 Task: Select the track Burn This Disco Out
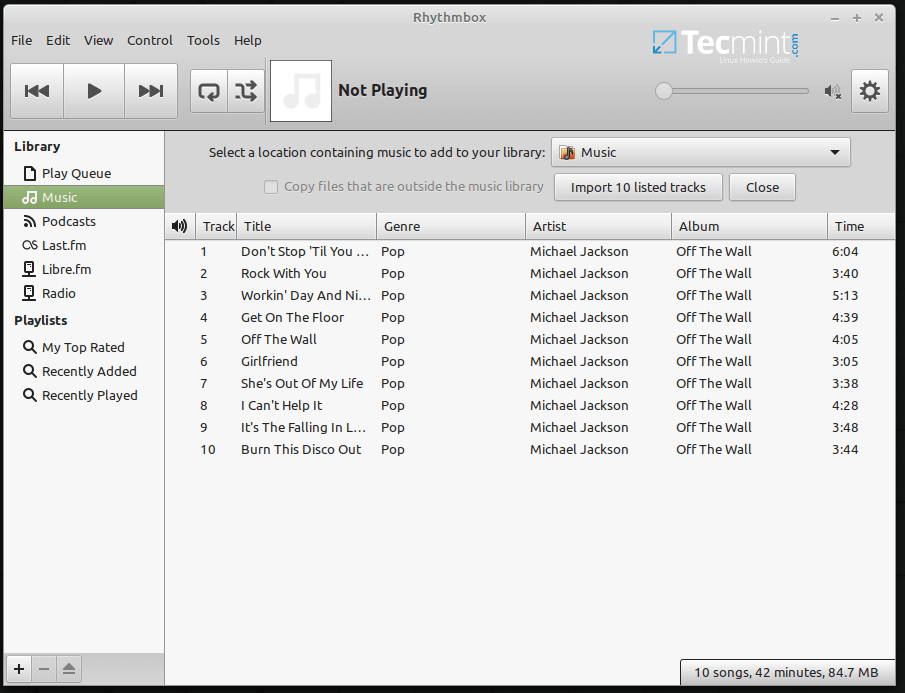(x=530, y=449)
